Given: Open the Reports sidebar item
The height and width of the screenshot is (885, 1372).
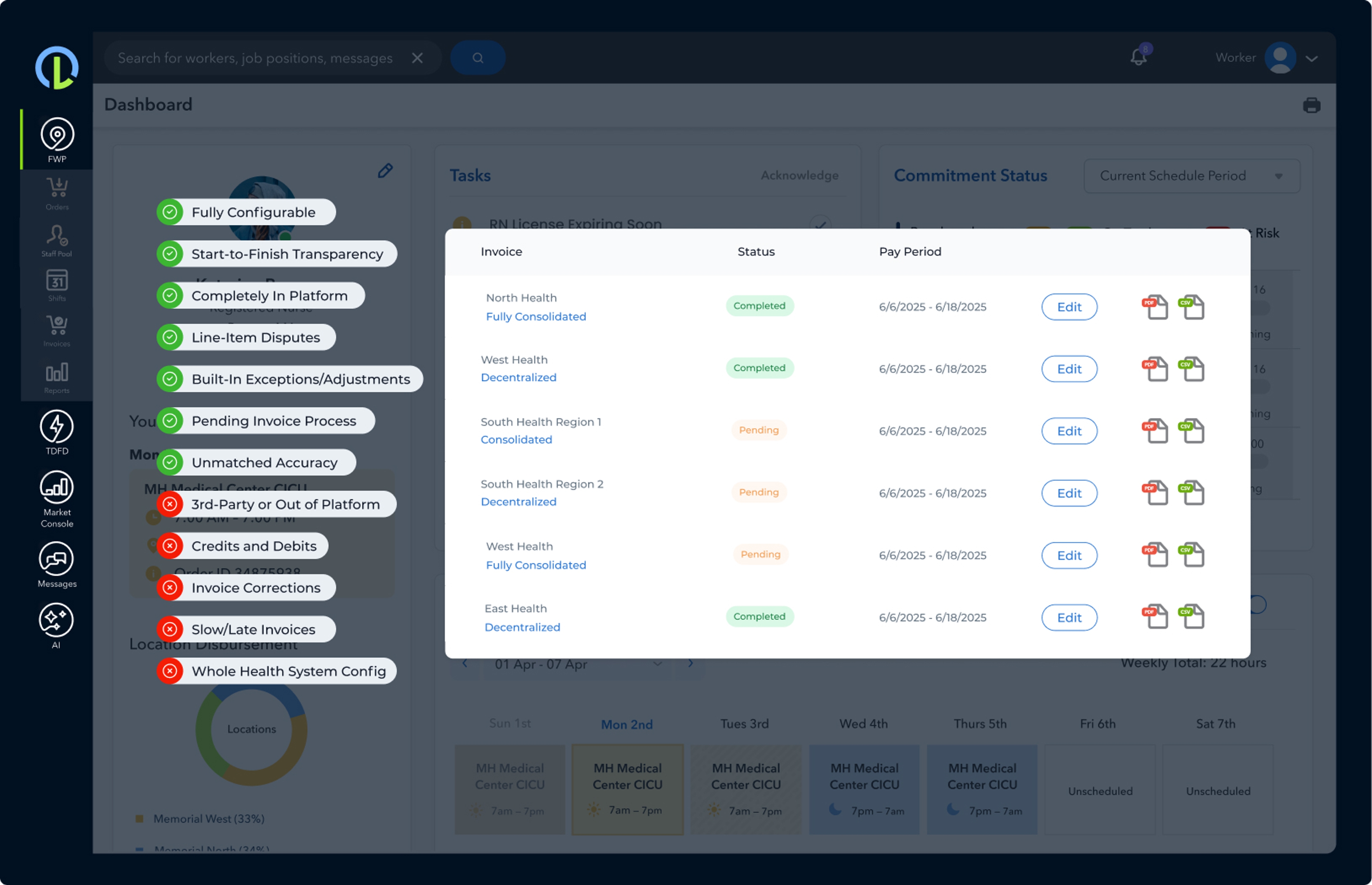Looking at the screenshot, I should [x=57, y=378].
